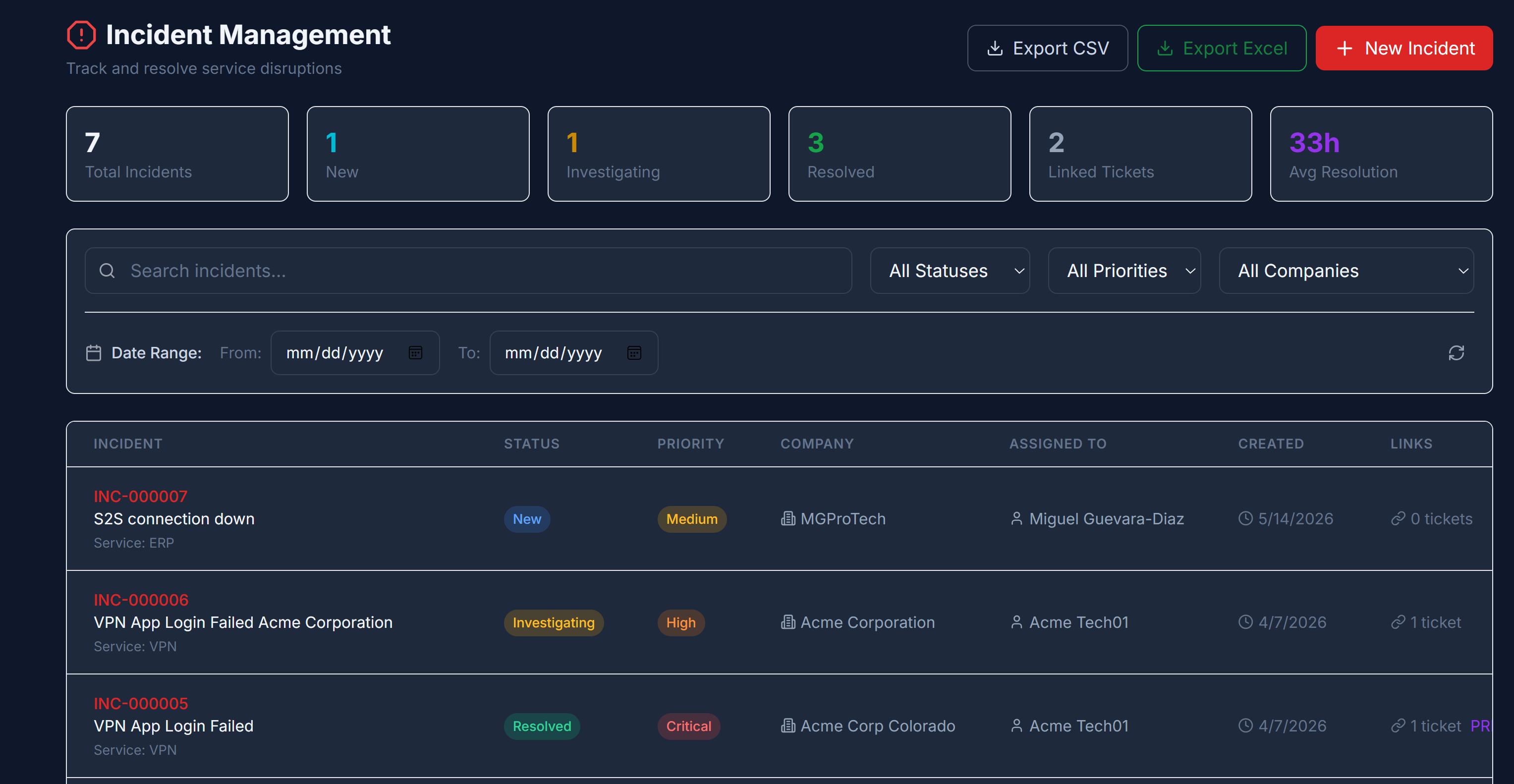Open incident INC-000007
This screenshot has height=784, width=1514.
point(140,497)
